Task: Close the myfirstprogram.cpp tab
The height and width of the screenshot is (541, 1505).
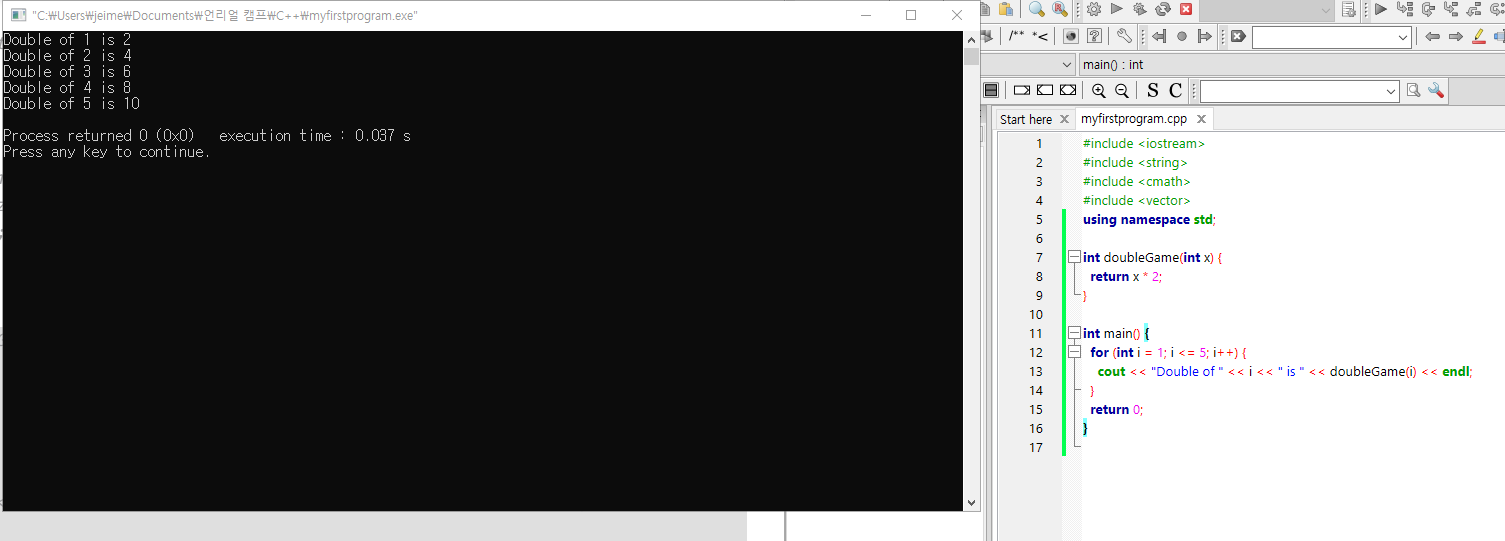Action: [1201, 119]
